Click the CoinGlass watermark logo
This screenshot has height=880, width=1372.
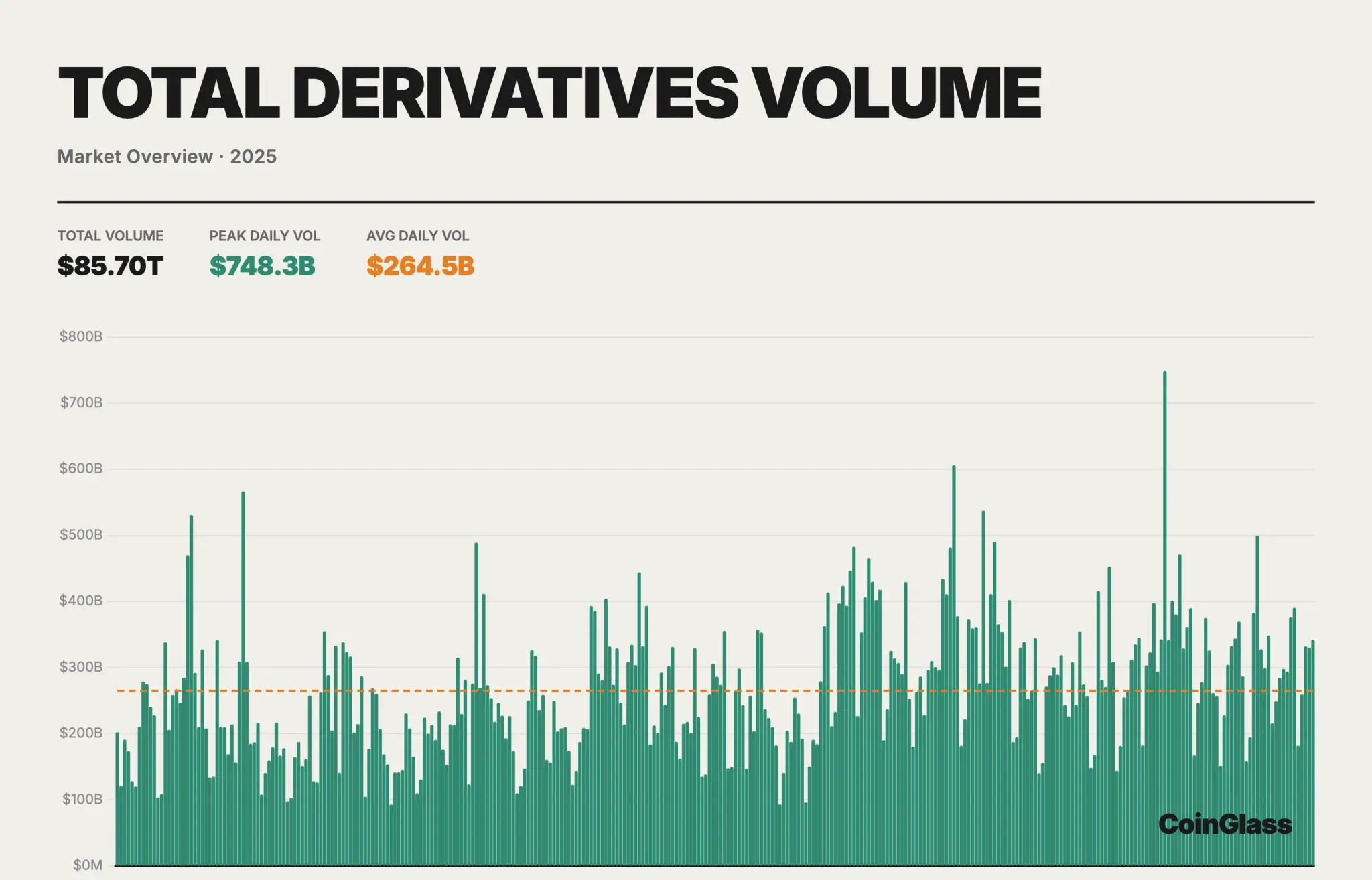coord(1225,824)
